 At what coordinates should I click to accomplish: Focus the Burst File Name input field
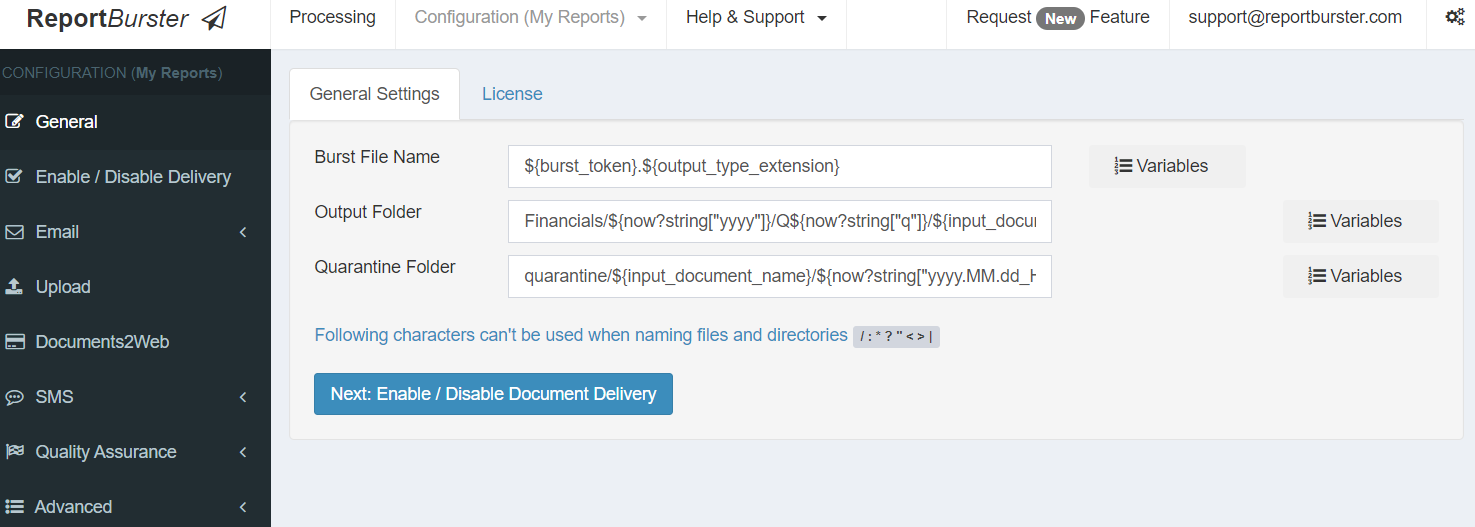point(780,166)
